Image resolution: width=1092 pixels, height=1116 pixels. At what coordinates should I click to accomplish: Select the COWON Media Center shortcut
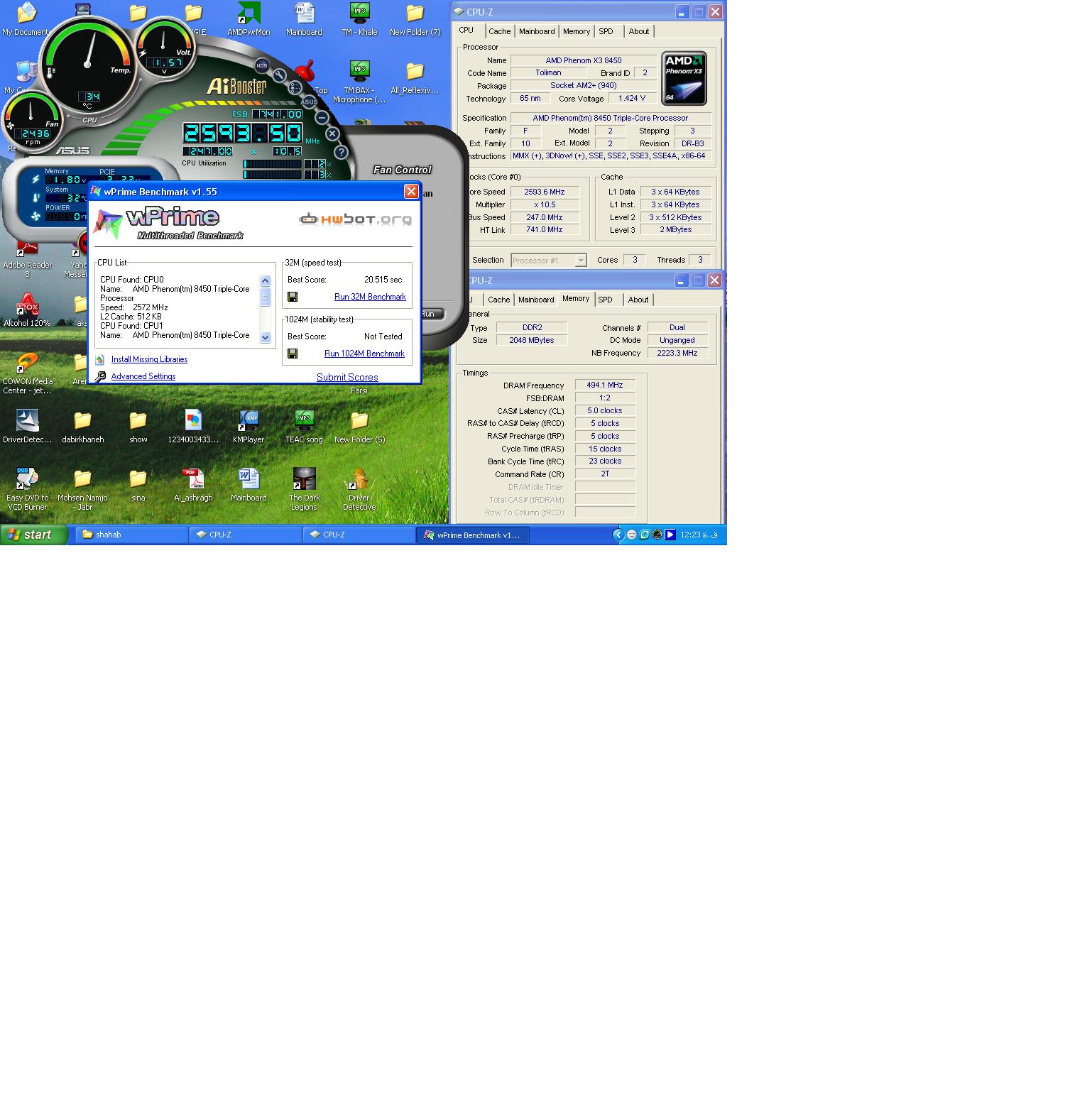pos(27,373)
